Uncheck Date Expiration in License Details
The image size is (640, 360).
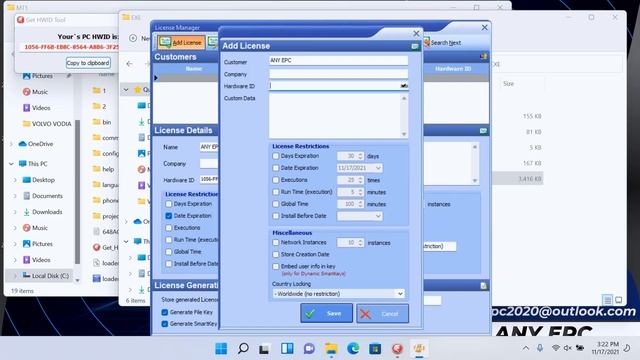pyautogui.click(x=169, y=216)
